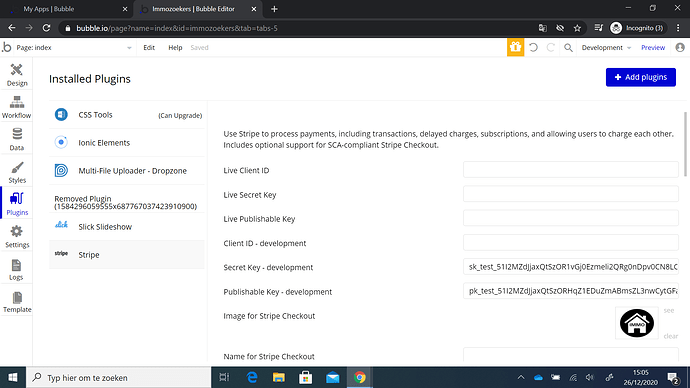Click the undo arrow icon

click(x=533, y=47)
